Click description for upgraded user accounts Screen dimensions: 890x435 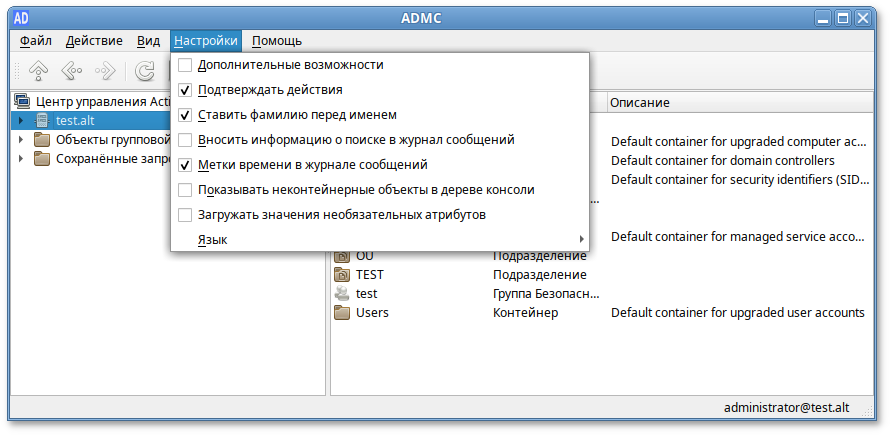pyautogui.click(x=738, y=312)
